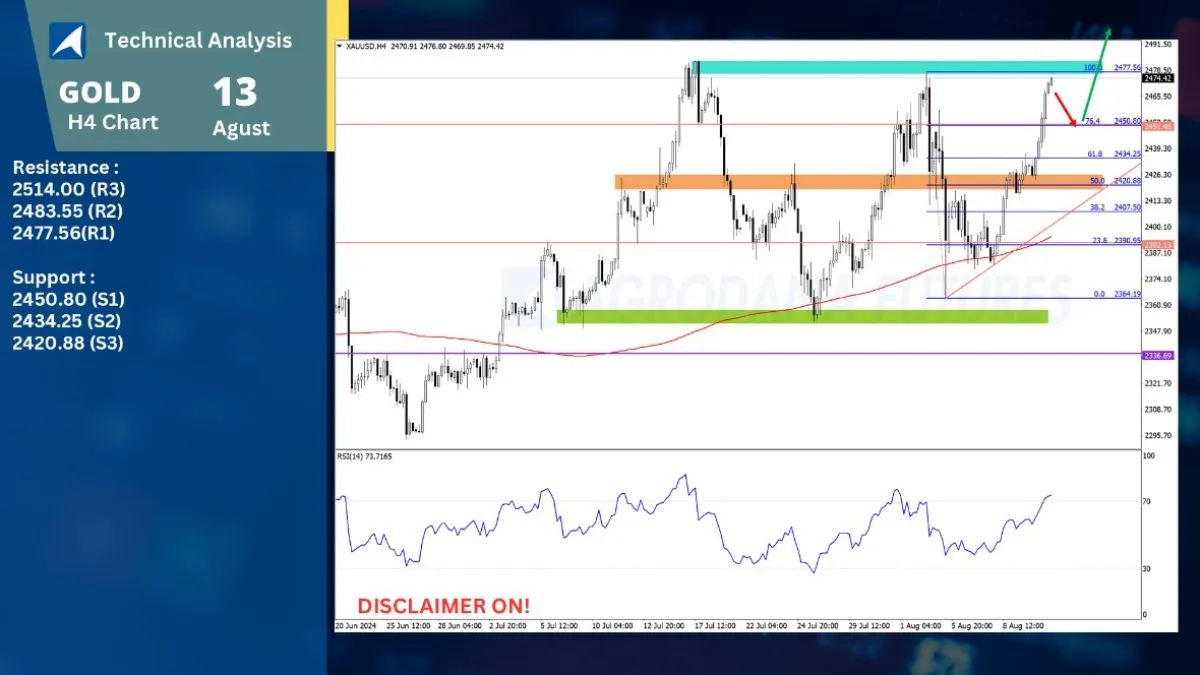Click the 2347.90 price axis label
The height and width of the screenshot is (675, 1200).
coord(1159,331)
